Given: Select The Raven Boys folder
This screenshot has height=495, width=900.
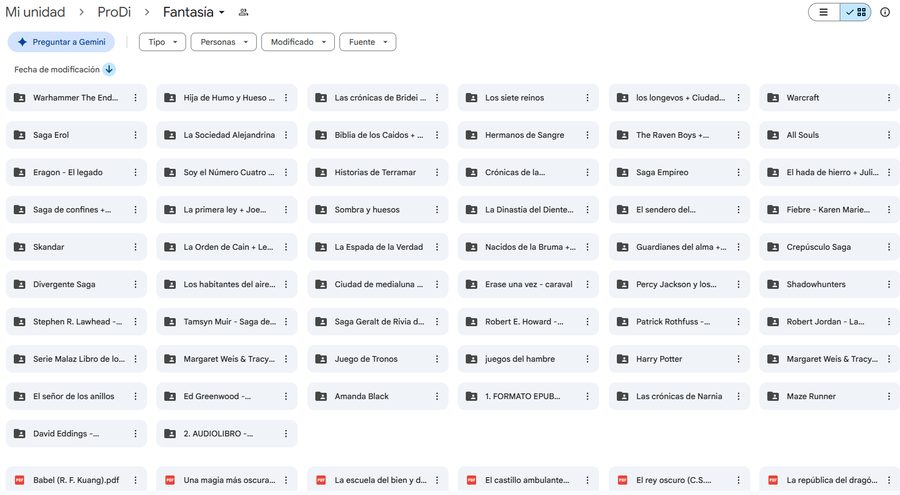Looking at the screenshot, I should pyautogui.click(x=679, y=135).
